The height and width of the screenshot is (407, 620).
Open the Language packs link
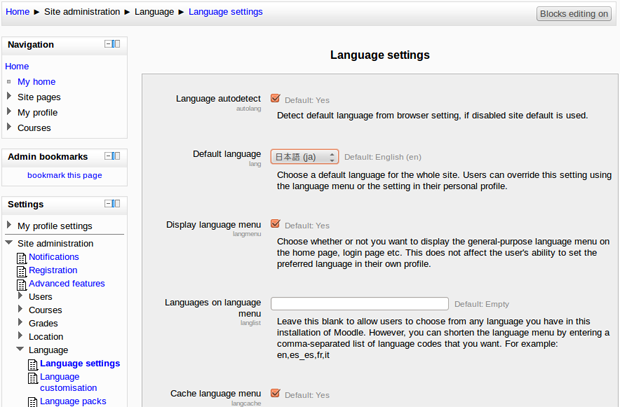[x=73, y=401]
